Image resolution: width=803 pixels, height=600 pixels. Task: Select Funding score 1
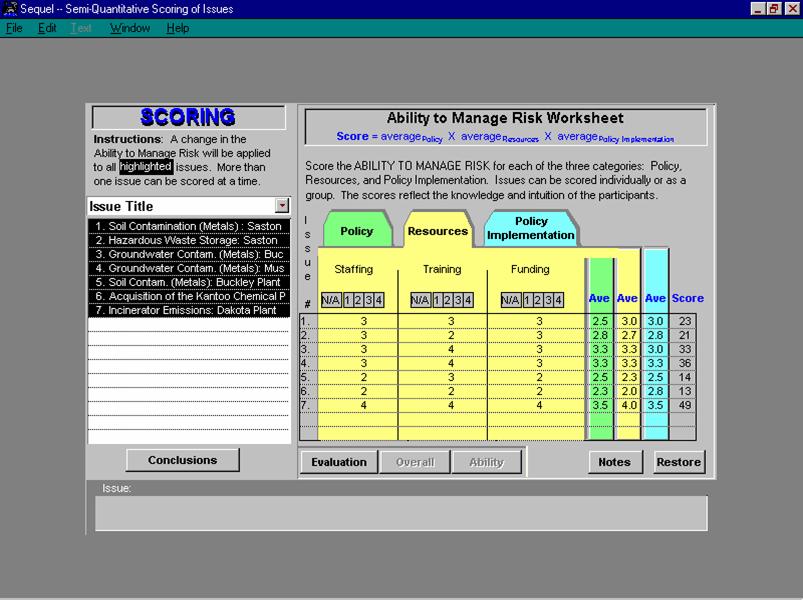click(x=527, y=300)
